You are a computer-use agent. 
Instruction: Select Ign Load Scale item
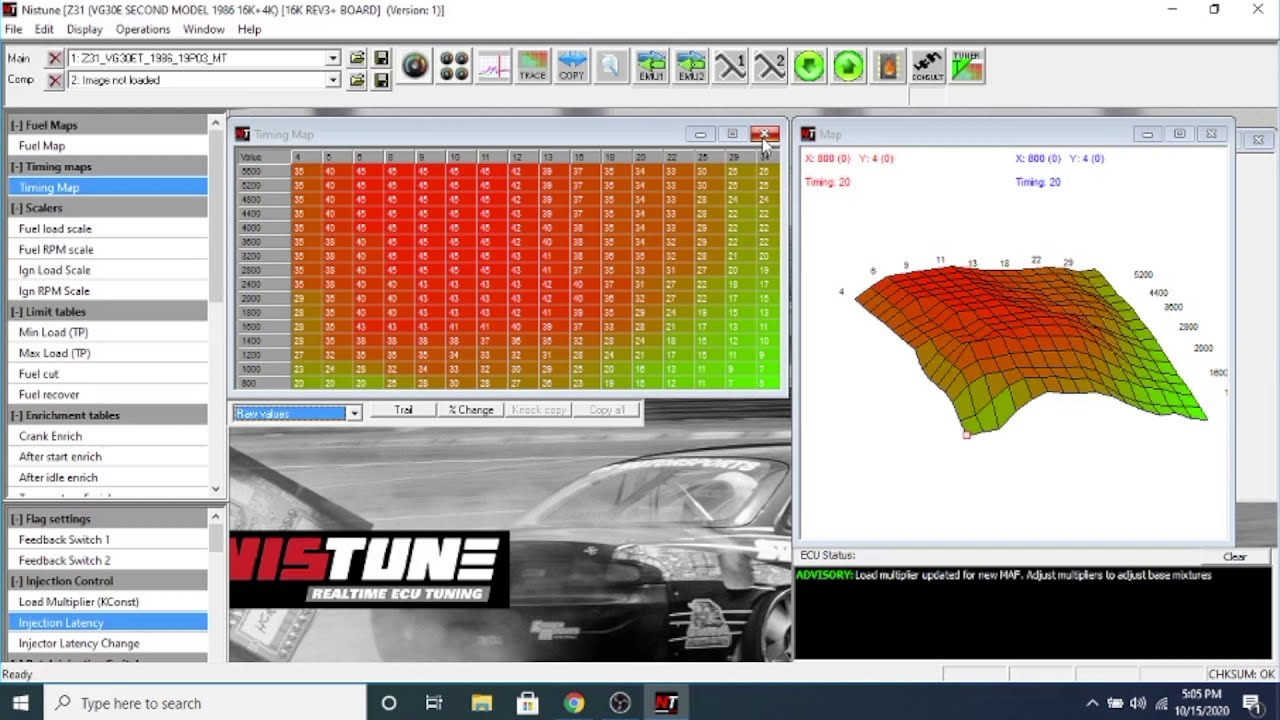pos(108,270)
